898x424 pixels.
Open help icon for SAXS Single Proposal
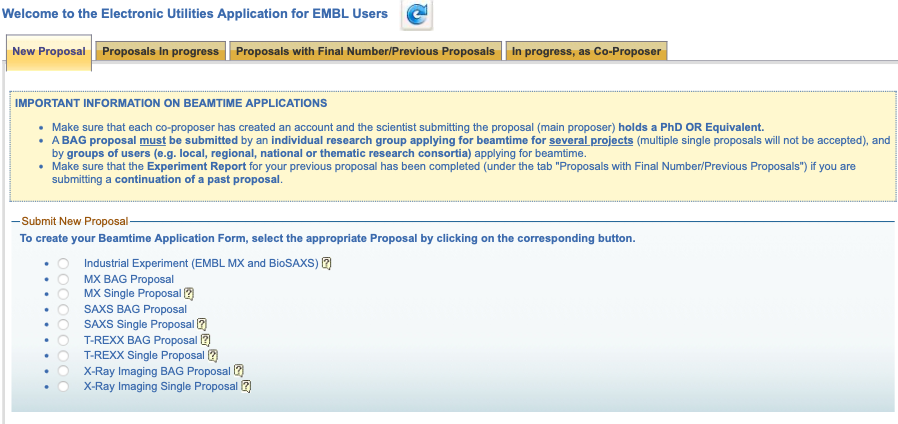coord(202,324)
